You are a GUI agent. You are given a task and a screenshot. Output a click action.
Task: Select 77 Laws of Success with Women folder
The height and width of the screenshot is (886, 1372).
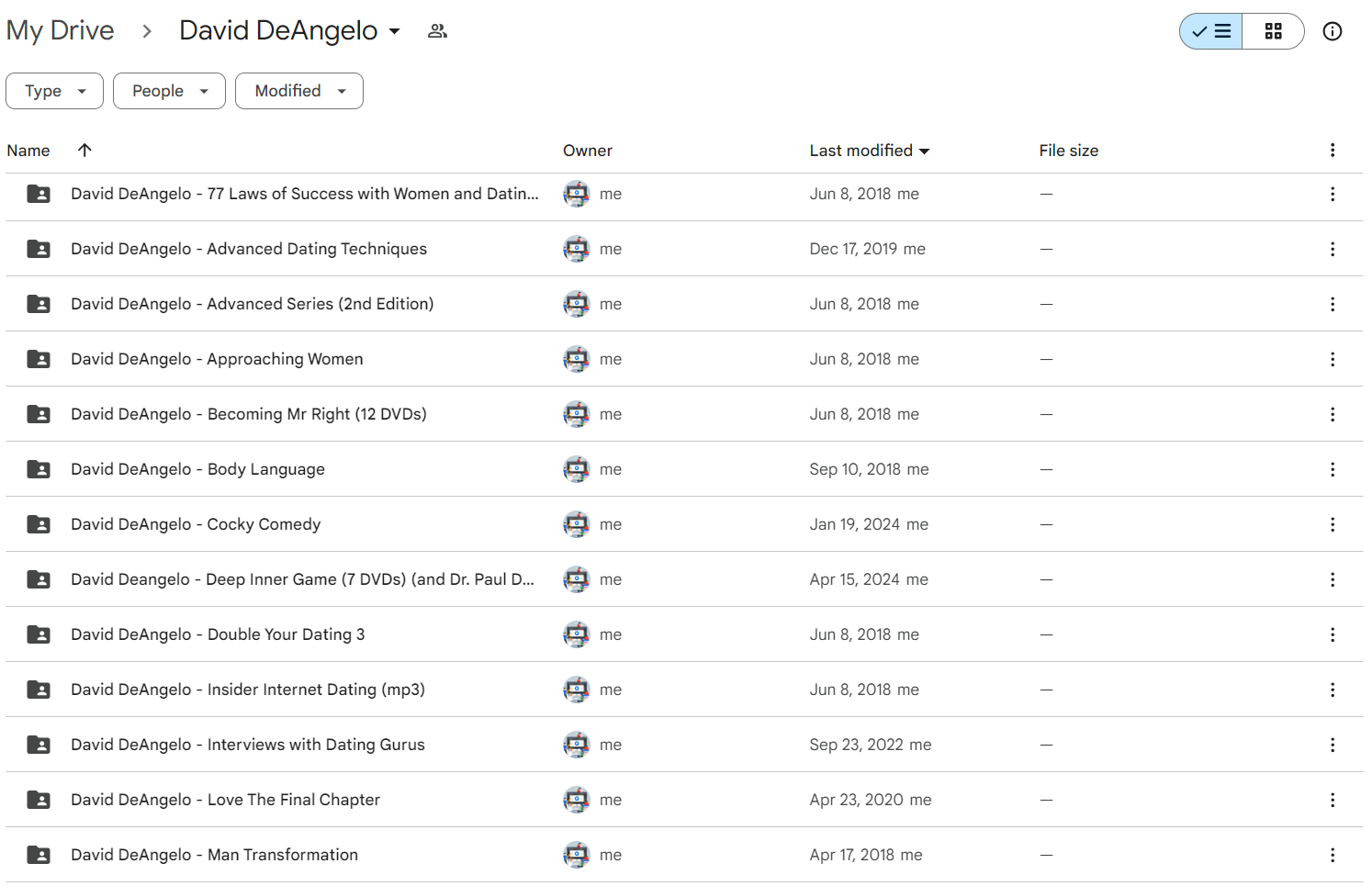(x=305, y=194)
